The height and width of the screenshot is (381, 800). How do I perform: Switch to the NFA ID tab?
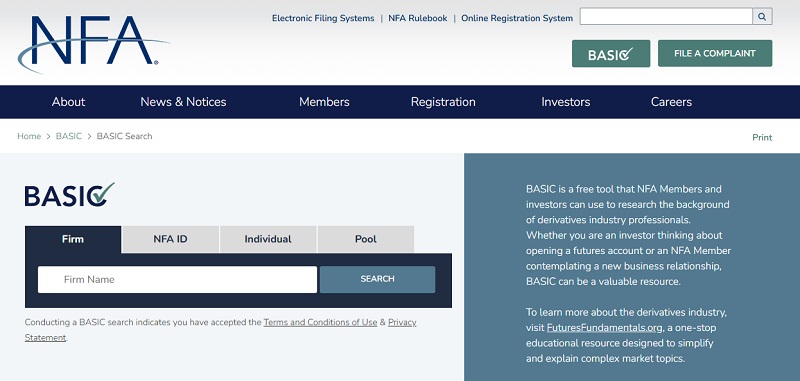click(x=170, y=239)
